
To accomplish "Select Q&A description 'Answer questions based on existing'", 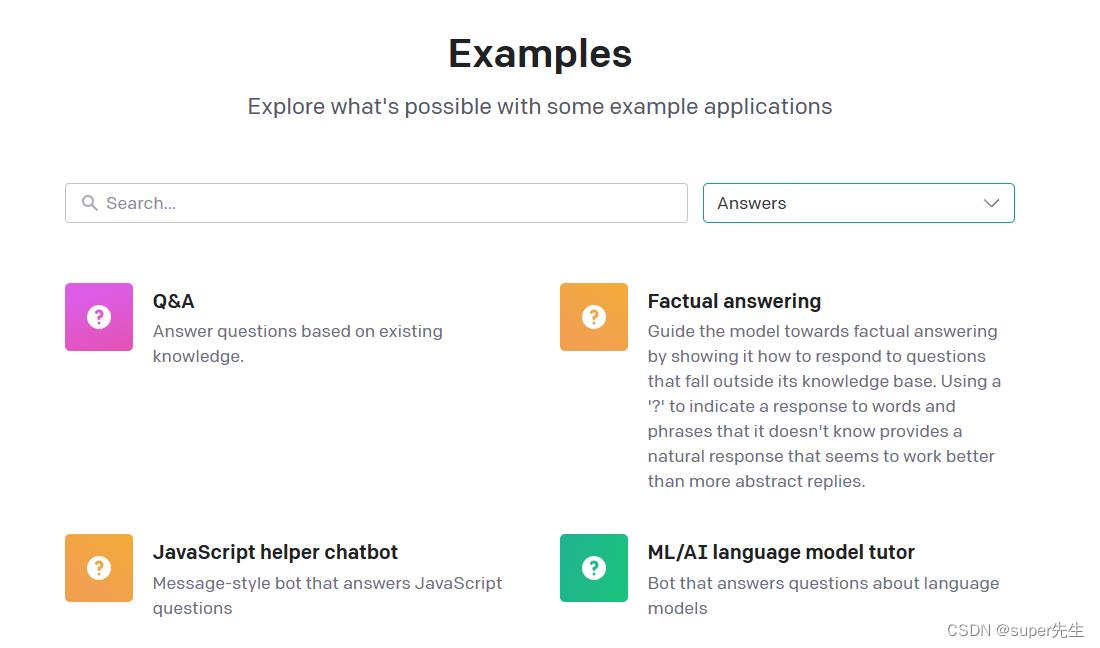I will pyautogui.click(x=297, y=332).
